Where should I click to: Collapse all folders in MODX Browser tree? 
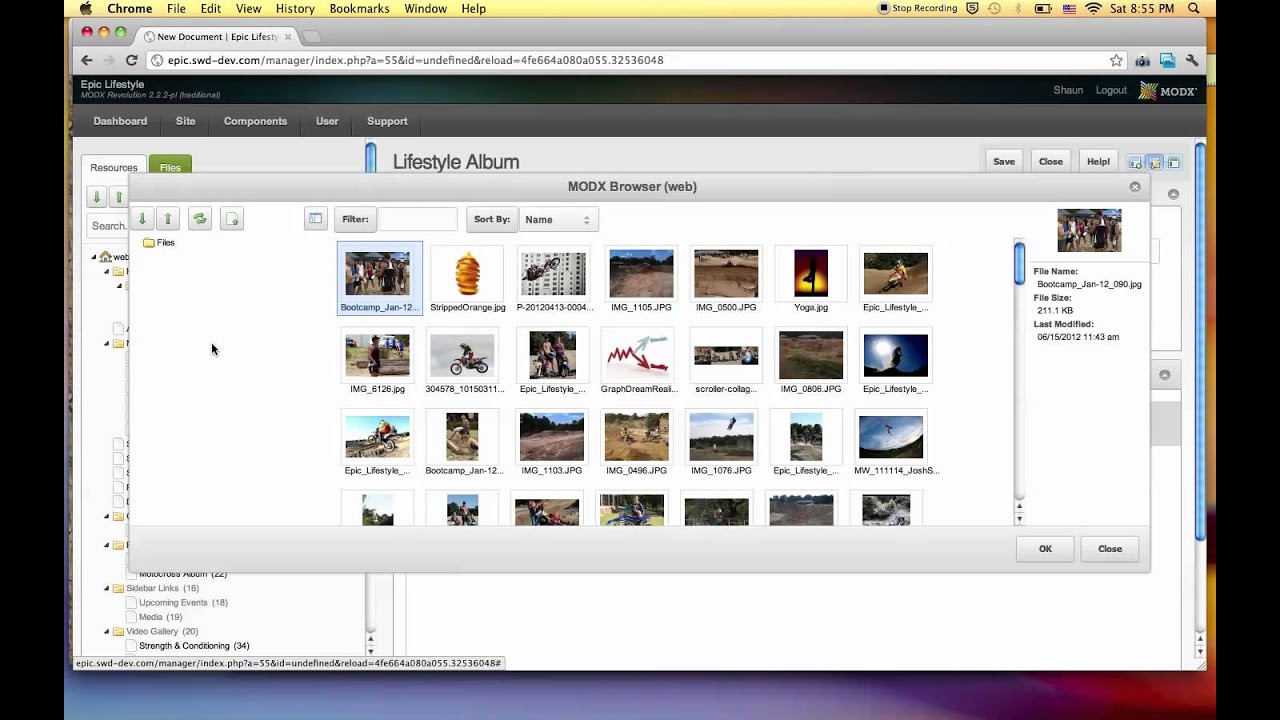coord(168,219)
